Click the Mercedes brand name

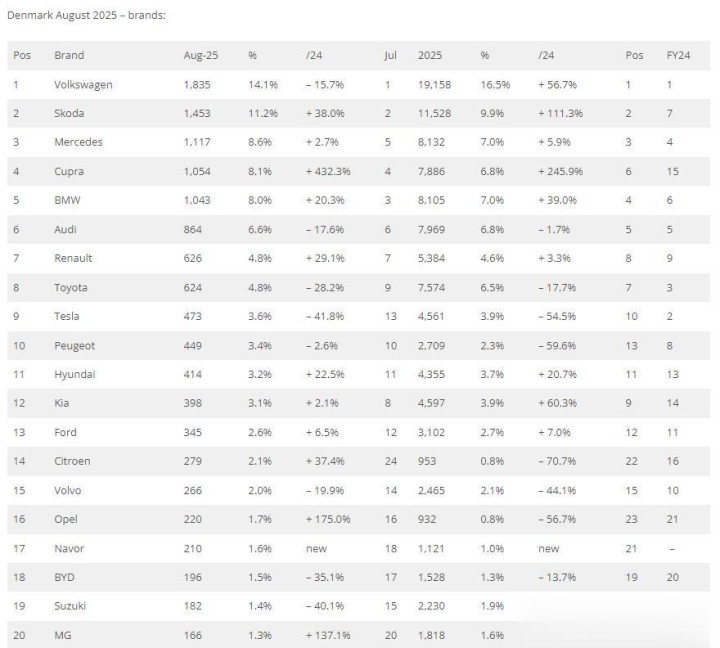[x=78, y=142]
